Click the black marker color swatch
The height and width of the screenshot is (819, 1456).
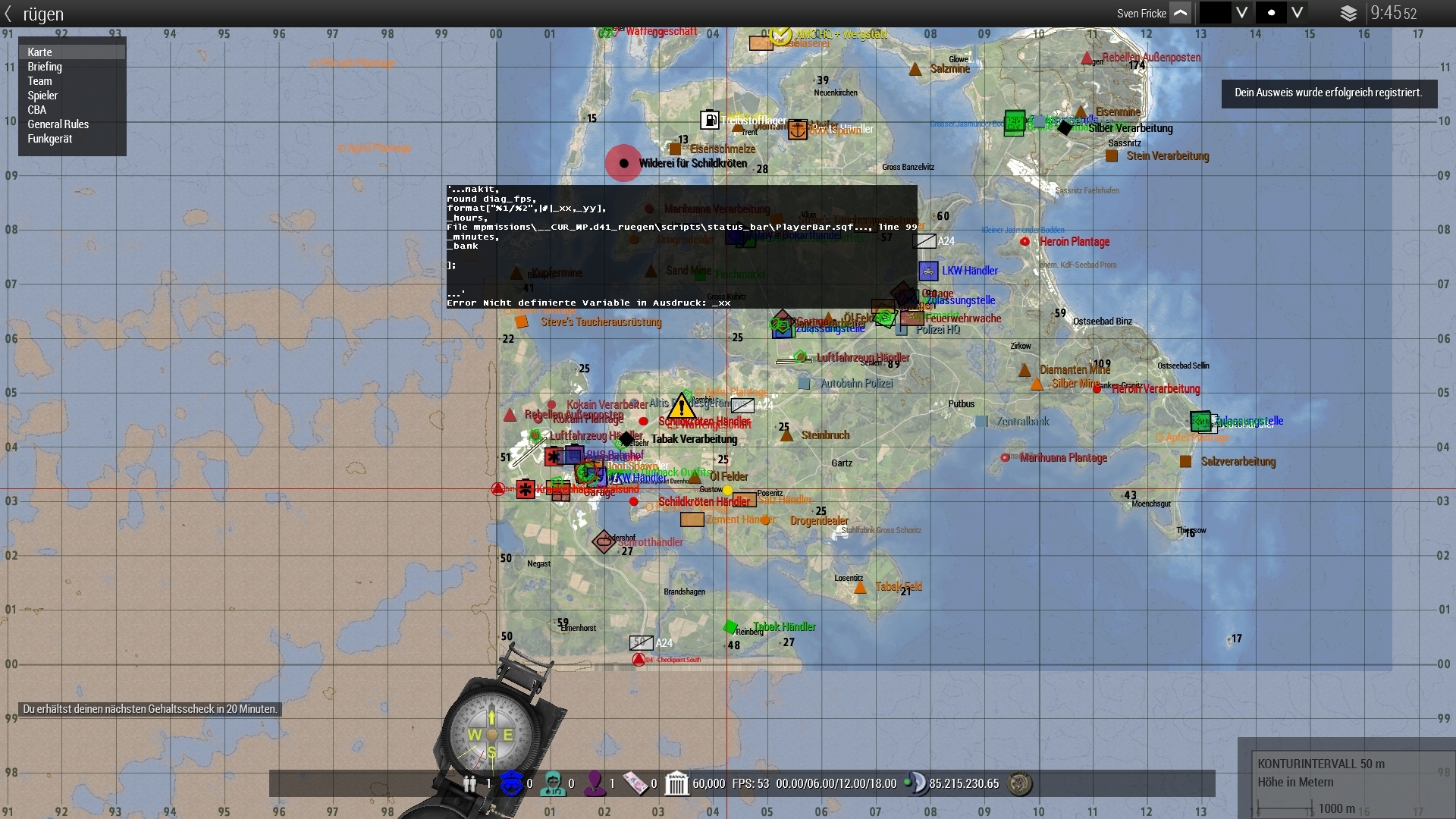[1215, 13]
